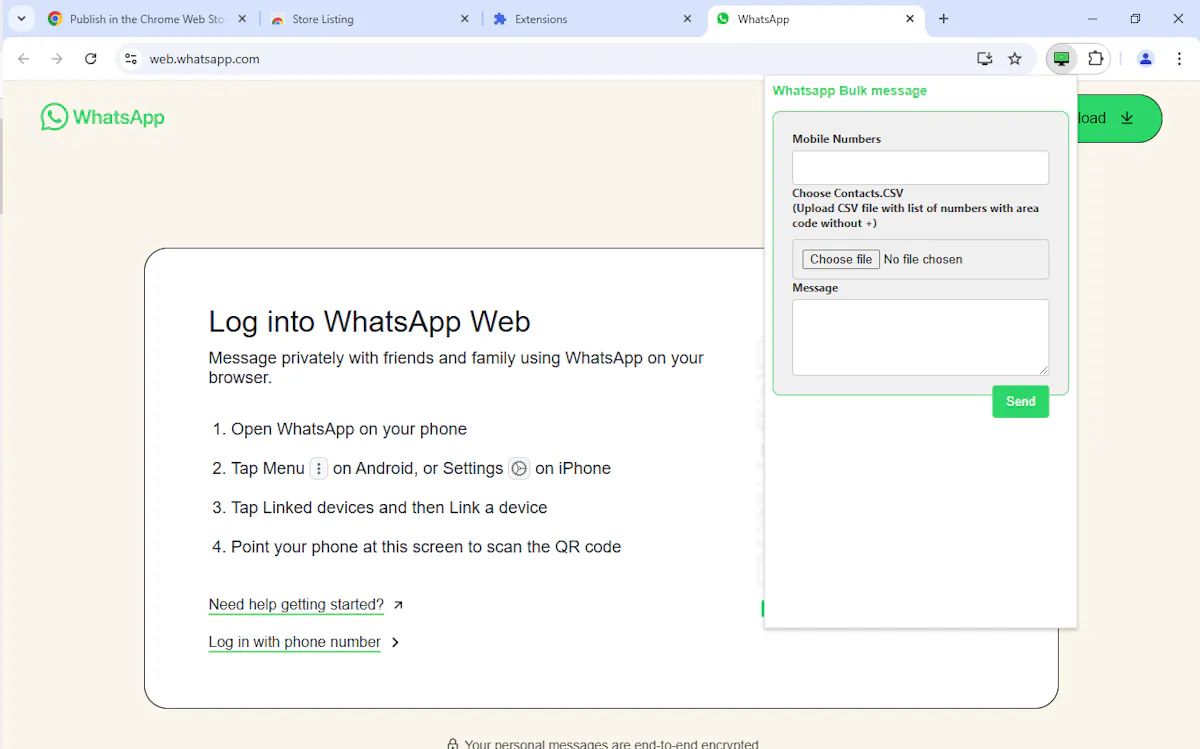
Task: Close the Publish in the Chrome Web Store tab
Action: point(242,19)
